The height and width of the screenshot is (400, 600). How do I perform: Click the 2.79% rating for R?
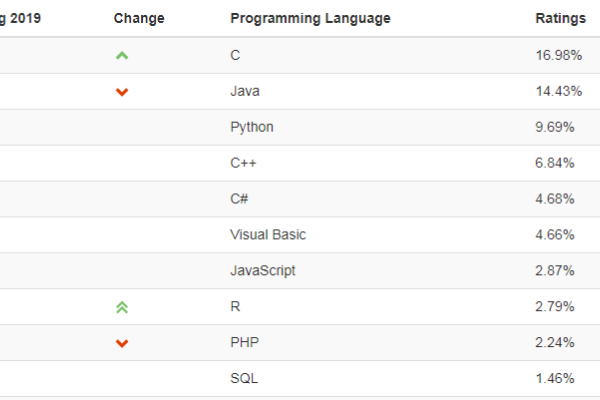pos(555,307)
